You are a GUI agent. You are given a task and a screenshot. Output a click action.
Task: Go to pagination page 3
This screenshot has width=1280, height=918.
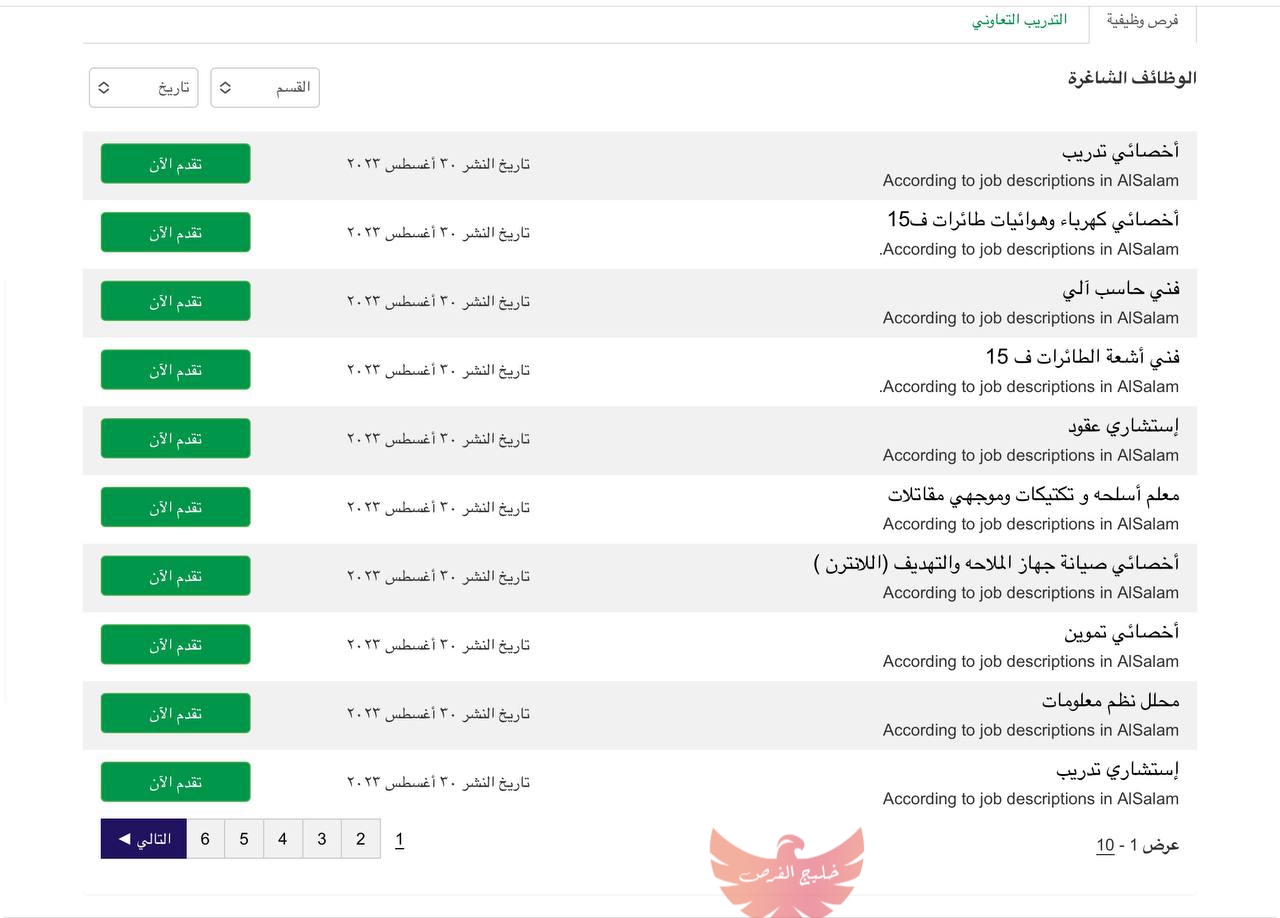point(321,839)
